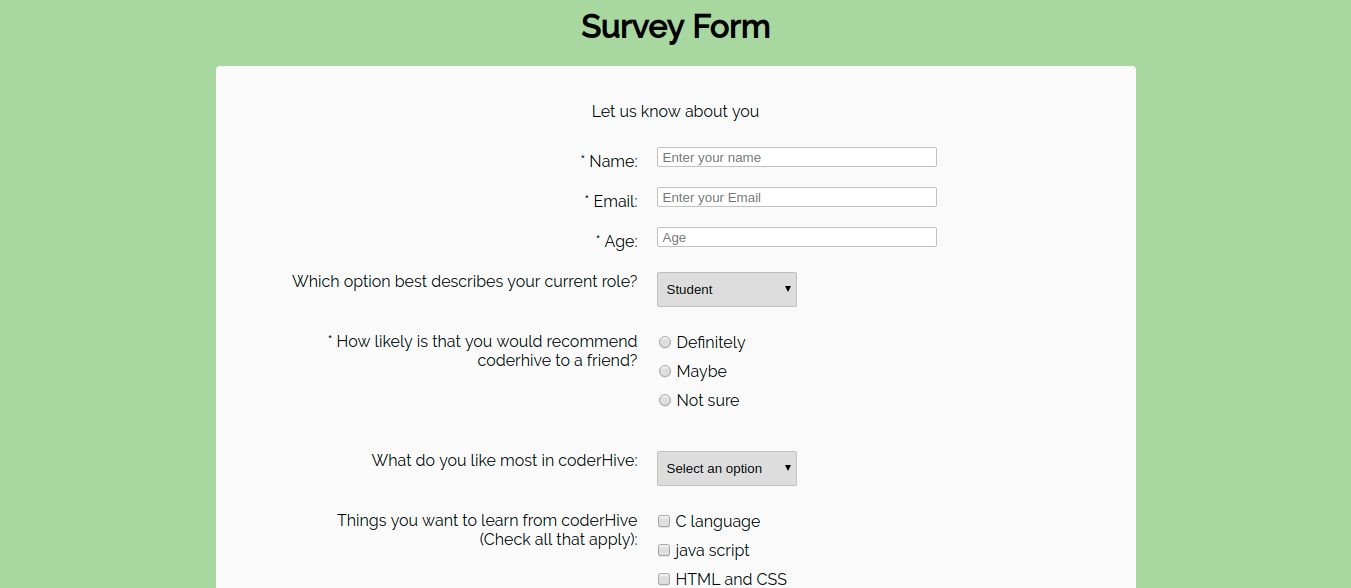The image size is (1351, 588).
Task: Click the 'Not sure' label text
Action: [708, 400]
